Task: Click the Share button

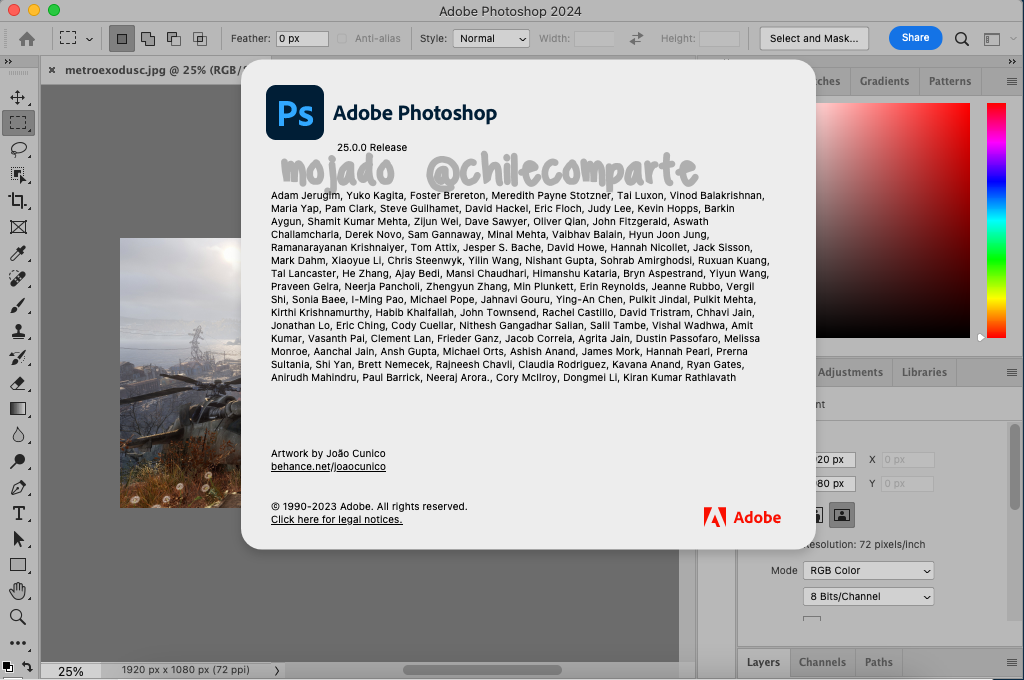Action: tap(915, 38)
